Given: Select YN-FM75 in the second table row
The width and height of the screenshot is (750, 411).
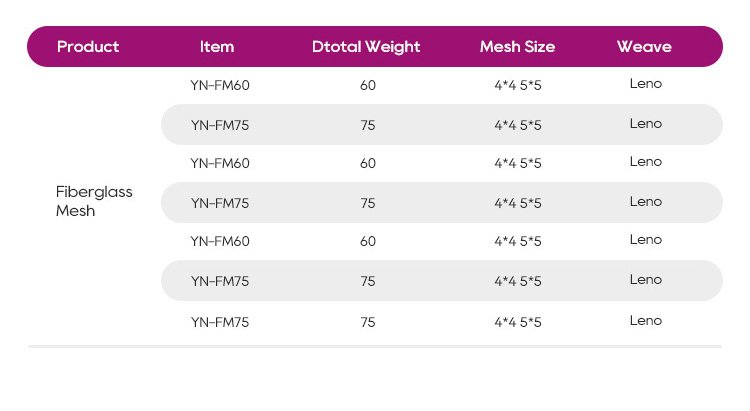Looking at the screenshot, I should tap(219, 125).
